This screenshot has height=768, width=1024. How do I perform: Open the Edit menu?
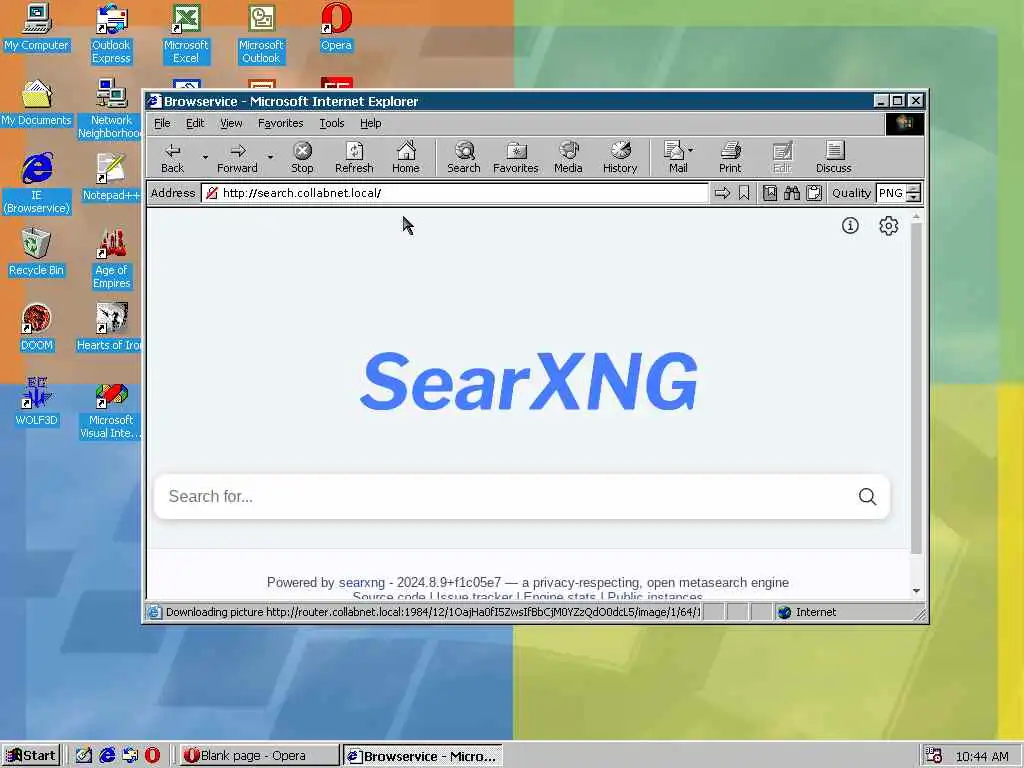[195, 123]
